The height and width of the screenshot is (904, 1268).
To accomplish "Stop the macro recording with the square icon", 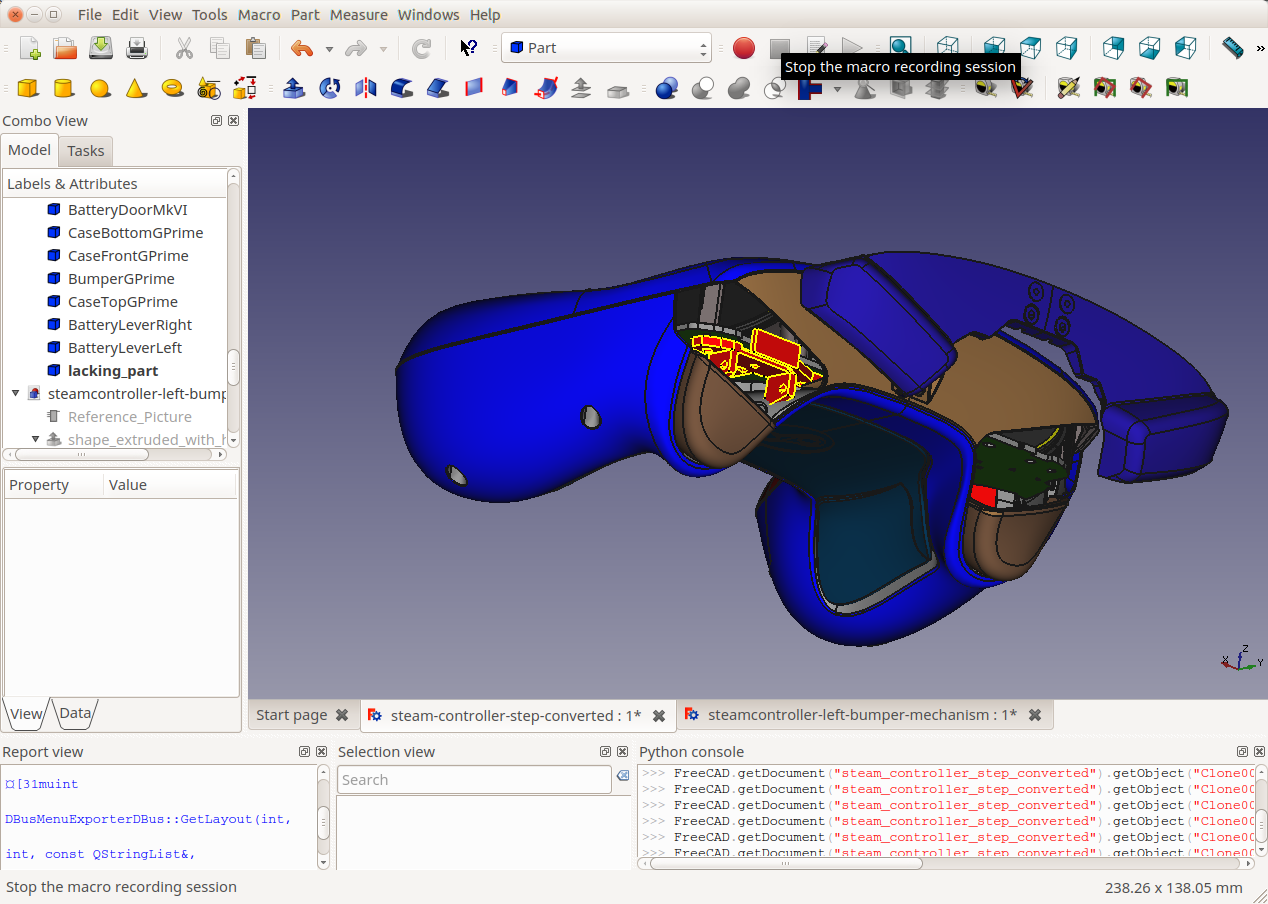I will coord(779,48).
